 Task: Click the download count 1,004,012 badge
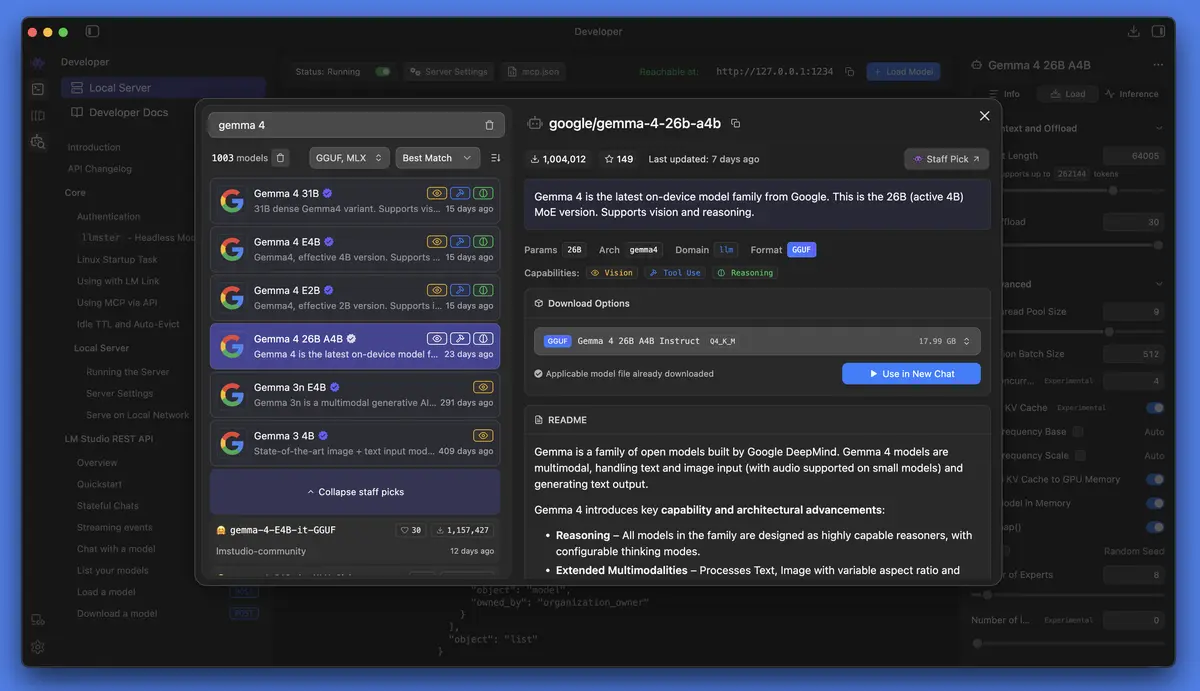point(558,159)
